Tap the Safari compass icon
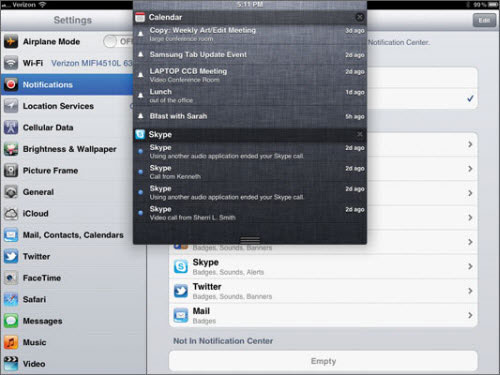This screenshot has height=375, width=500. point(11,299)
